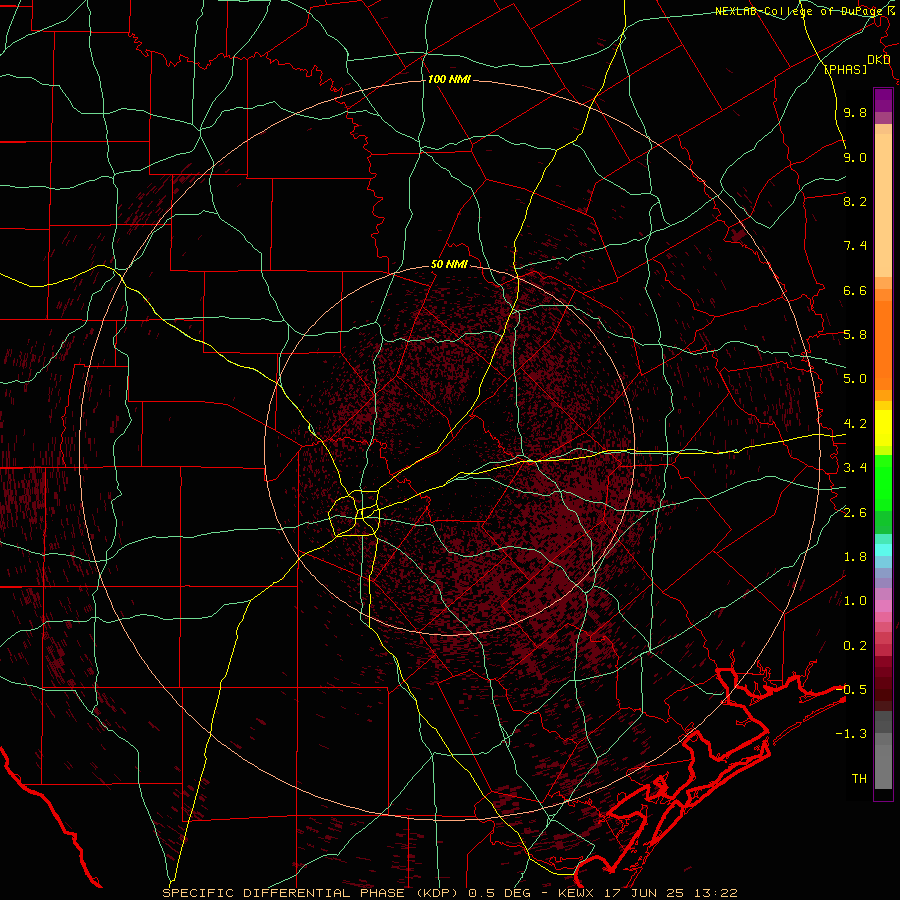Image resolution: width=900 pixels, height=900 pixels.
Task: Click the -0.5 color scale value
Action: click(851, 689)
